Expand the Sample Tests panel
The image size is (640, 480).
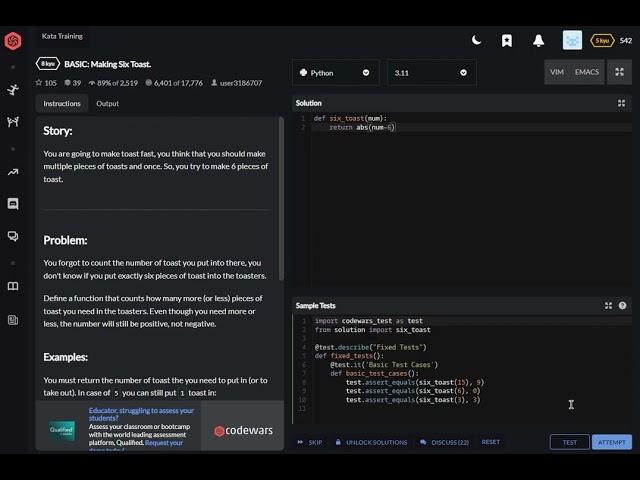[x=608, y=306]
